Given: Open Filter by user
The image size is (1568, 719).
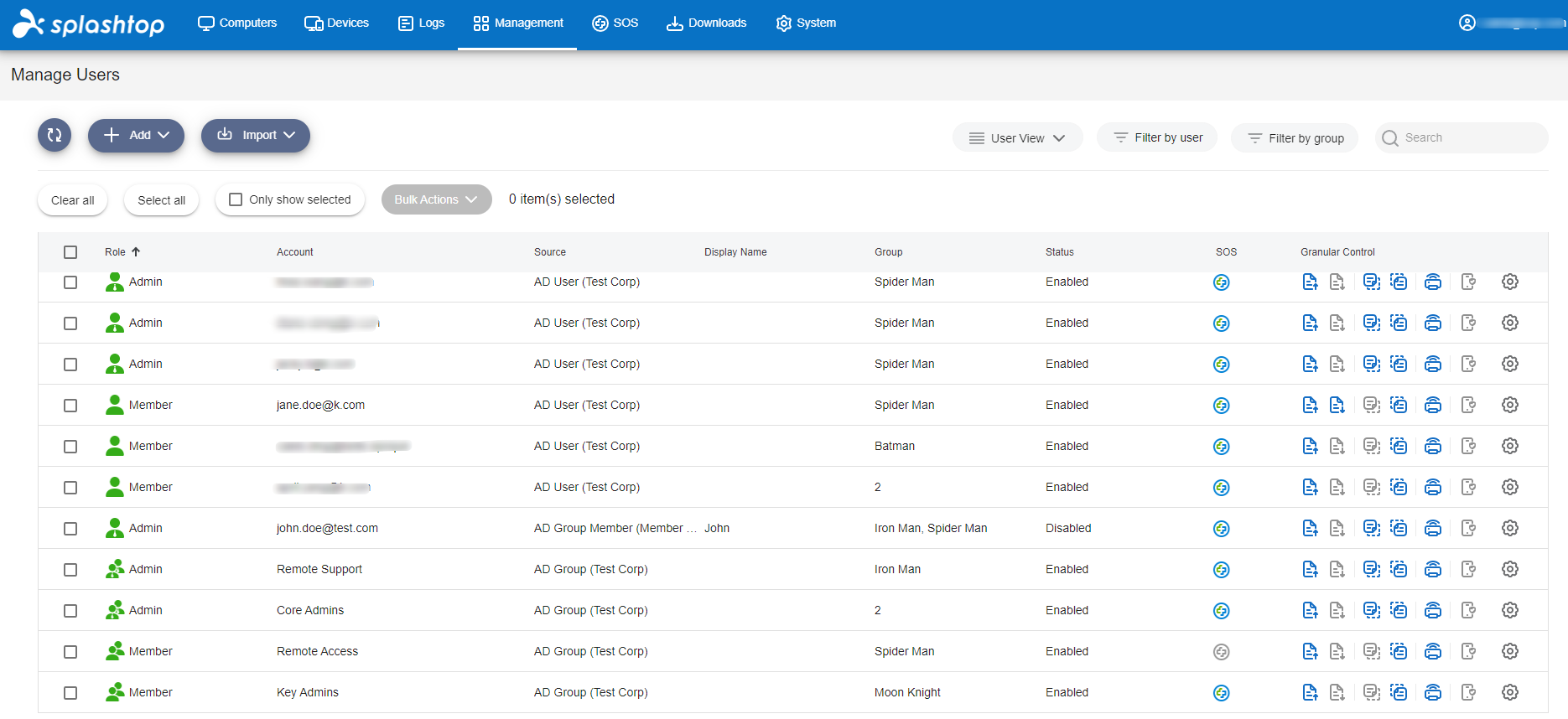Looking at the screenshot, I should (x=1157, y=137).
